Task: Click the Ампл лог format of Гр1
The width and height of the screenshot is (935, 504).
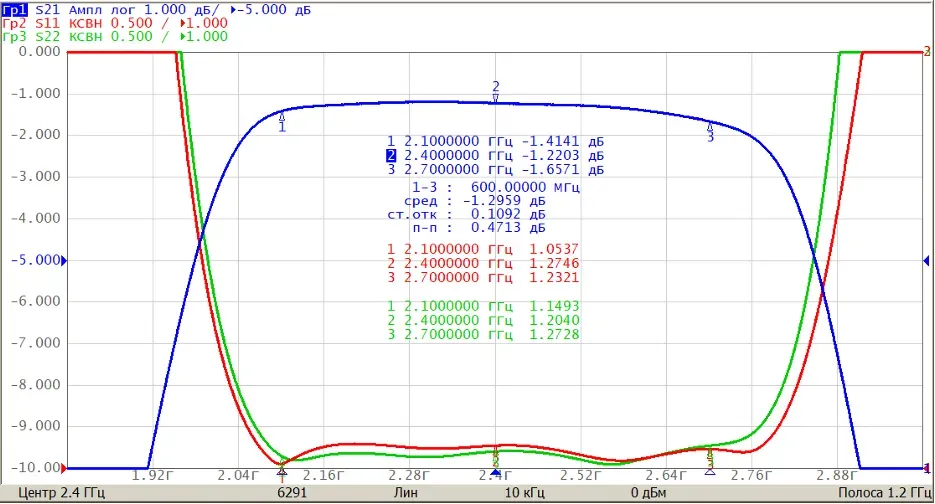Action: [x=102, y=10]
